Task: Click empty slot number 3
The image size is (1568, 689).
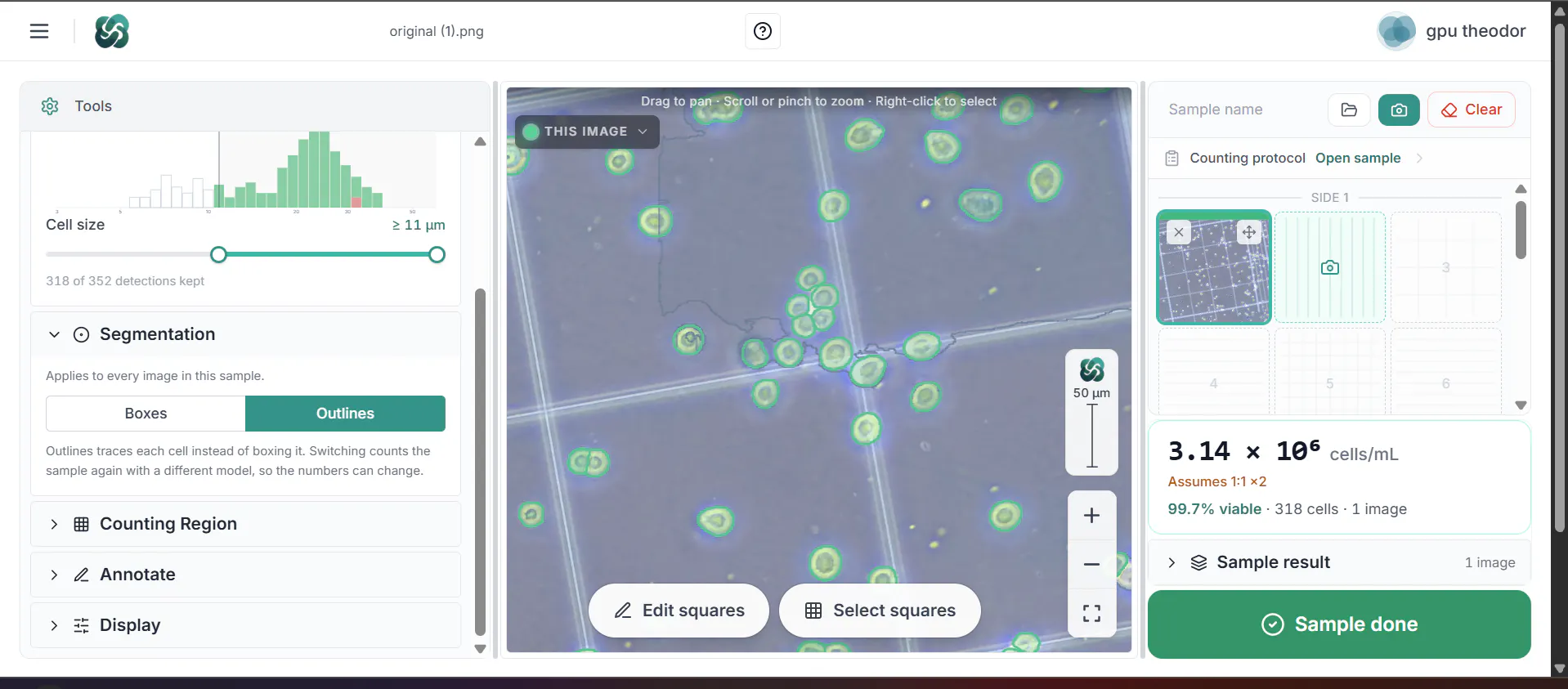Action: (x=1445, y=267)
